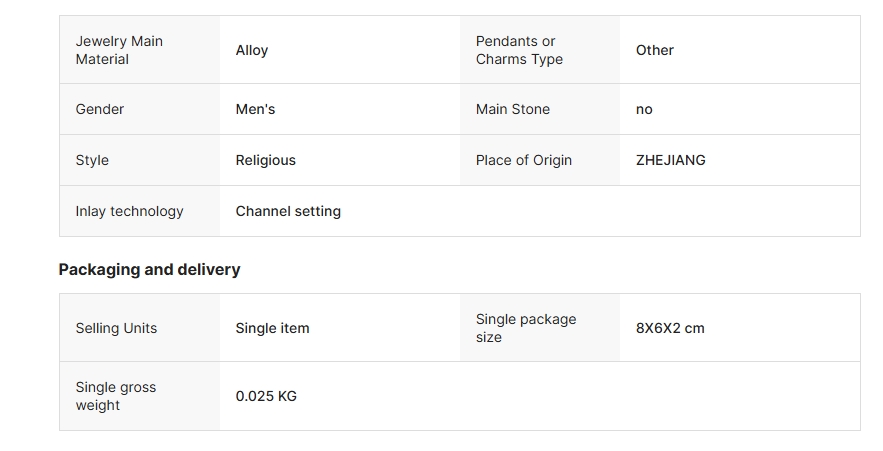The height and width of the screenshot is (451, 883).
Task: Click the "Main Stone" label cell
Action: [513, 109]
